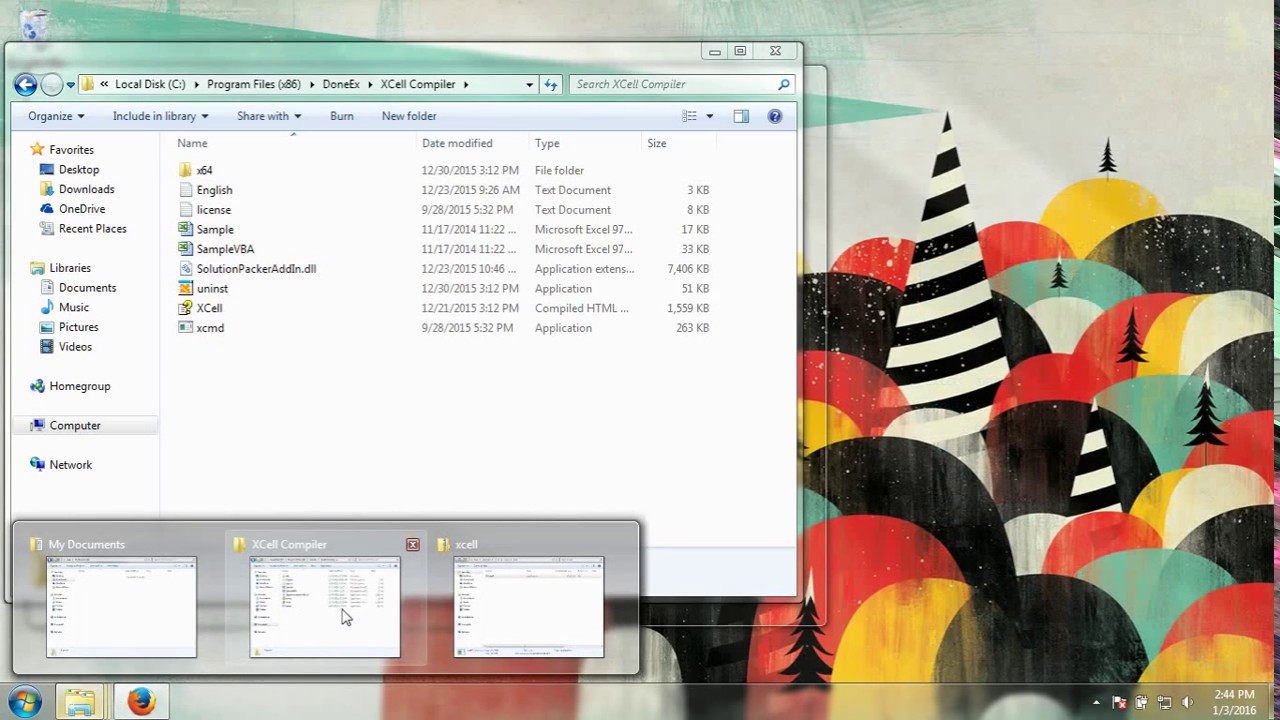Open the view options dropdown arrow
Image resolution: width=1280 pixels, height=720 pixels.
710,116
